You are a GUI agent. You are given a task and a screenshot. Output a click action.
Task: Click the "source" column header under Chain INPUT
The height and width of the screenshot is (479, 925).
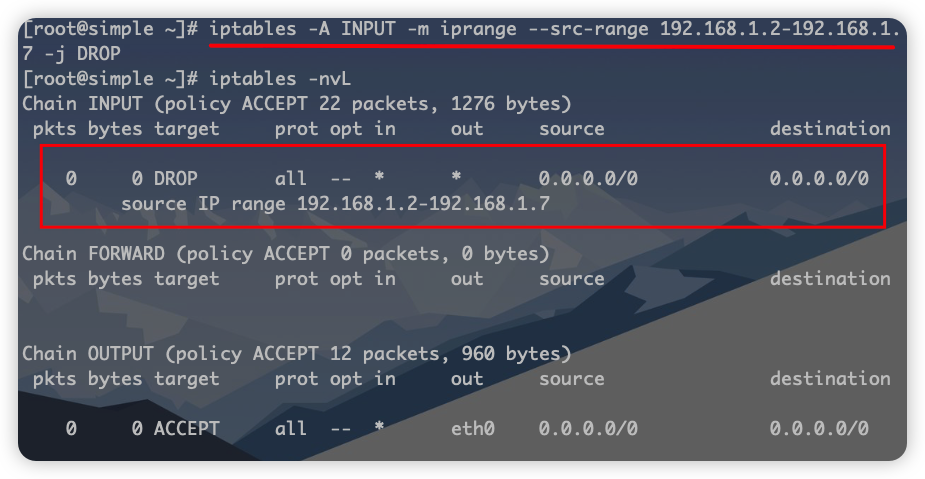[x=571, y=129]
